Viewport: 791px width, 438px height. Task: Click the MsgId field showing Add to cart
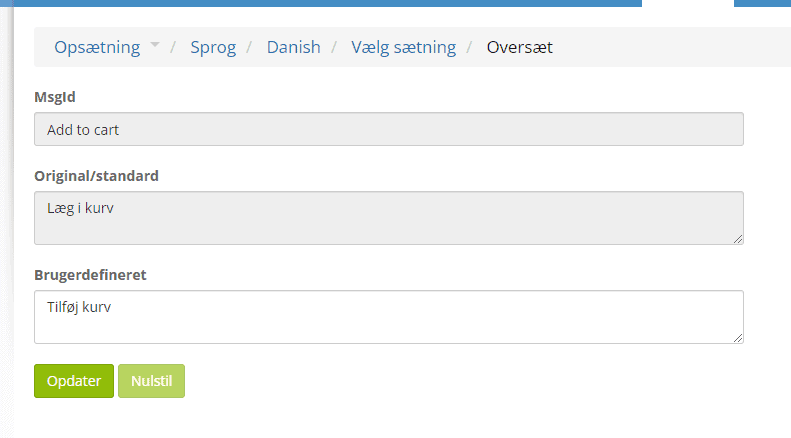click(389, 129)
